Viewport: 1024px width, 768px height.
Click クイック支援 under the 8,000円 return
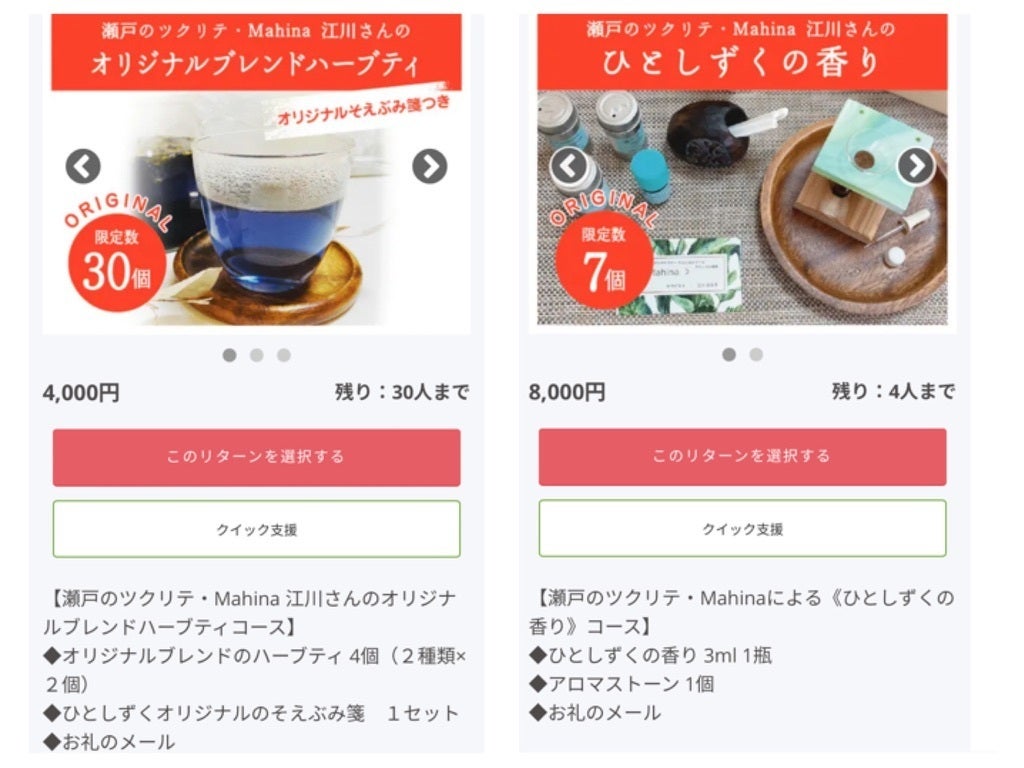(743, 528)
